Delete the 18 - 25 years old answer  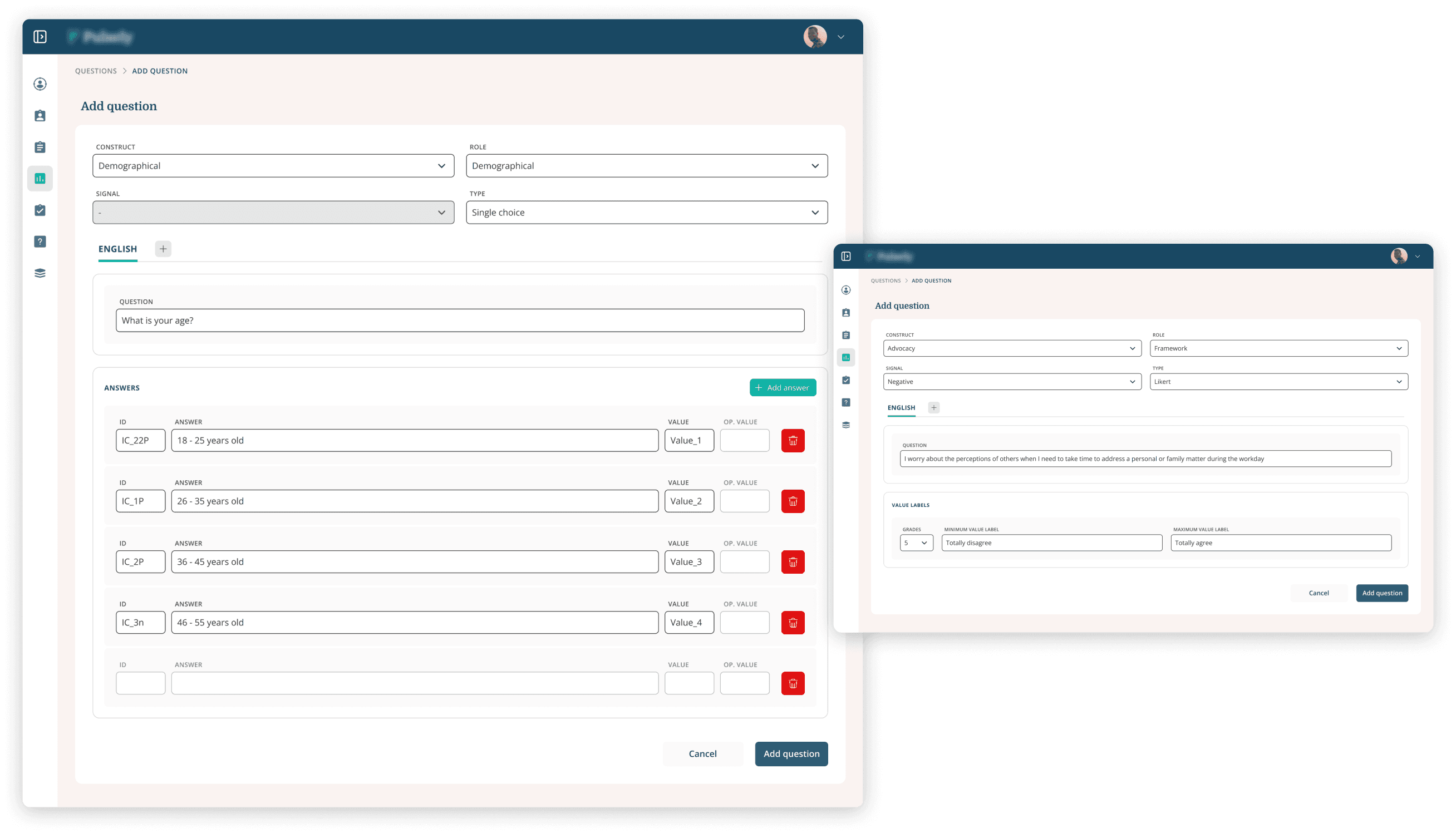coord(793,441)
